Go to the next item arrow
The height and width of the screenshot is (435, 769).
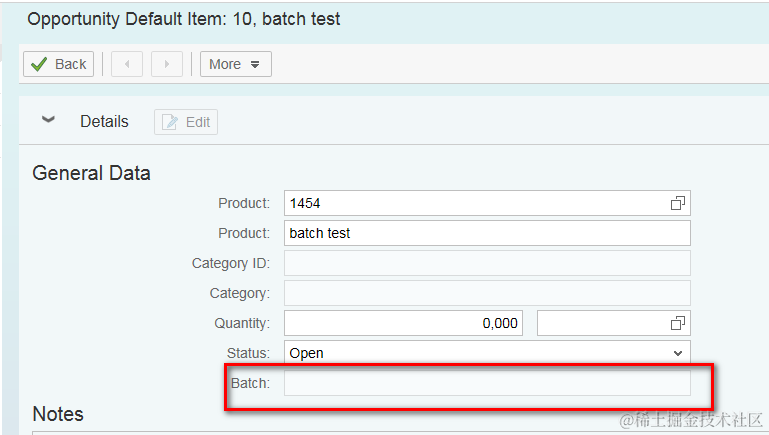166,64
